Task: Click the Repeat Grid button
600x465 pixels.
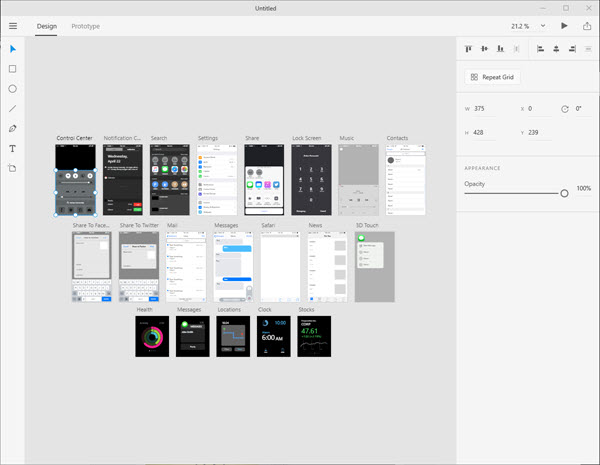Action: click(492, 77)
